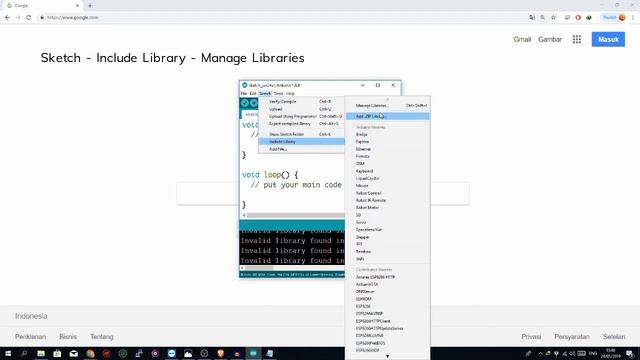Choose Verify/Compile in Sketch menu
Image resolution: width=640 pixels, height=360 pixels.
(x=302, y=101)
